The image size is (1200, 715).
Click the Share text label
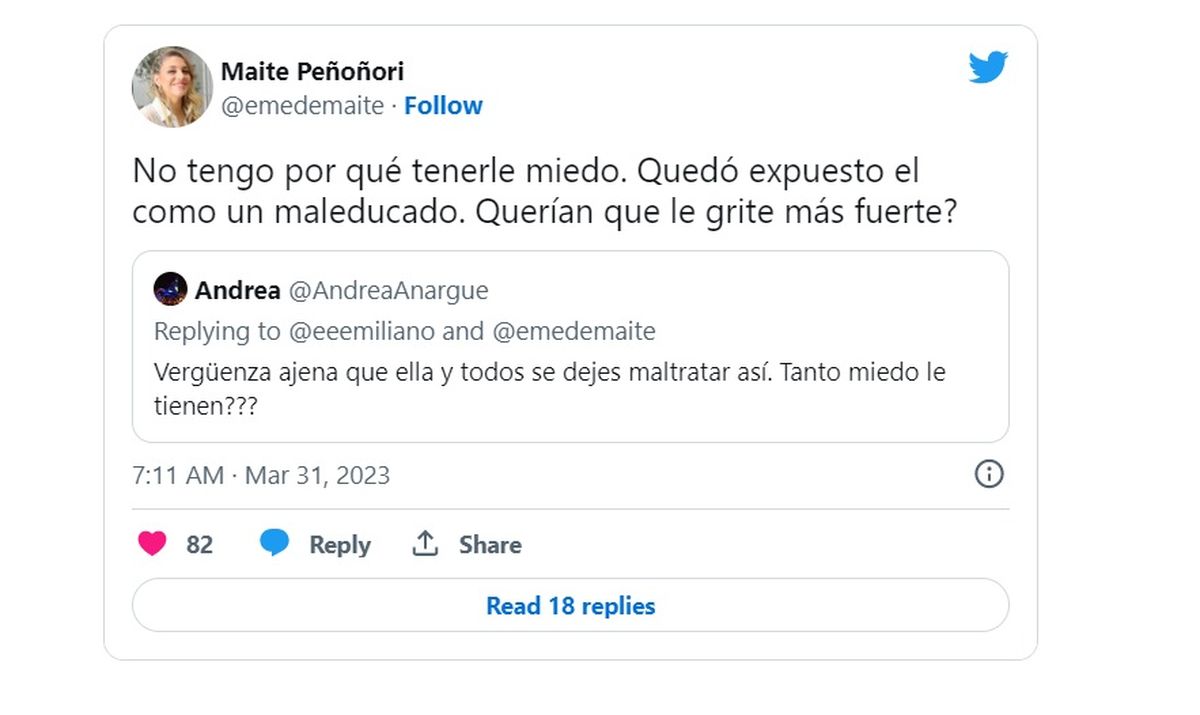pyautogui.click(x=490, y=545)
